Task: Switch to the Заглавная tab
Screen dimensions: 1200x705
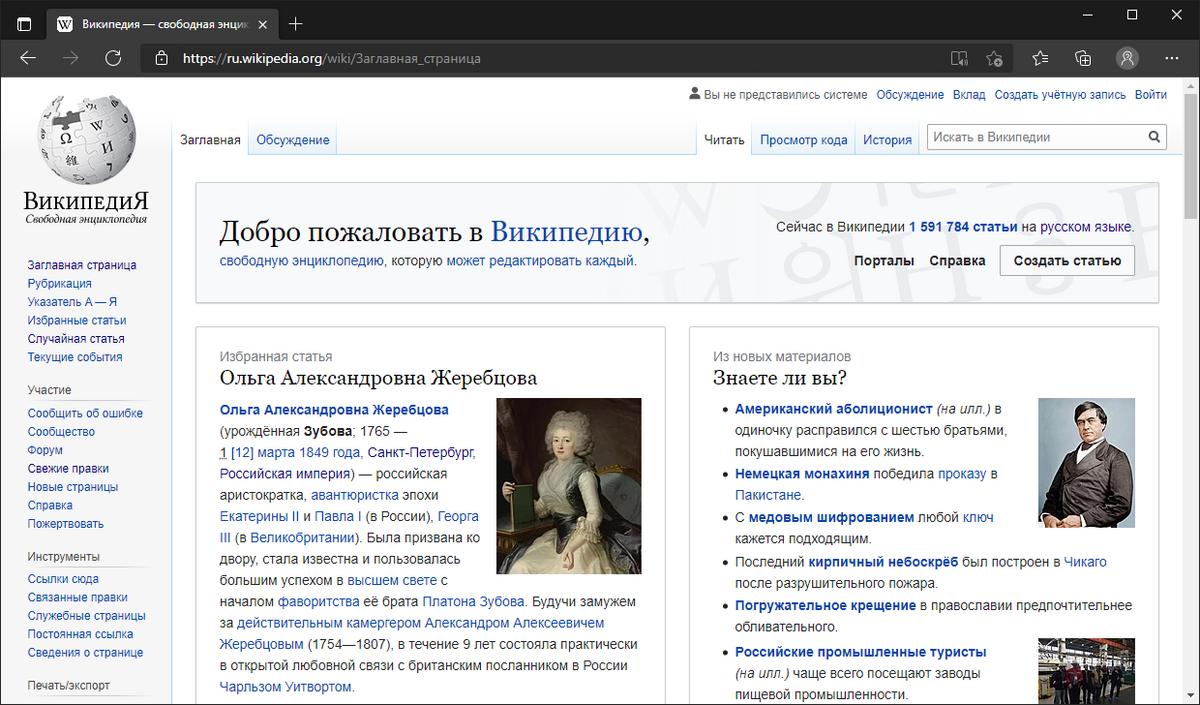Action: click(x=210, y=140)
